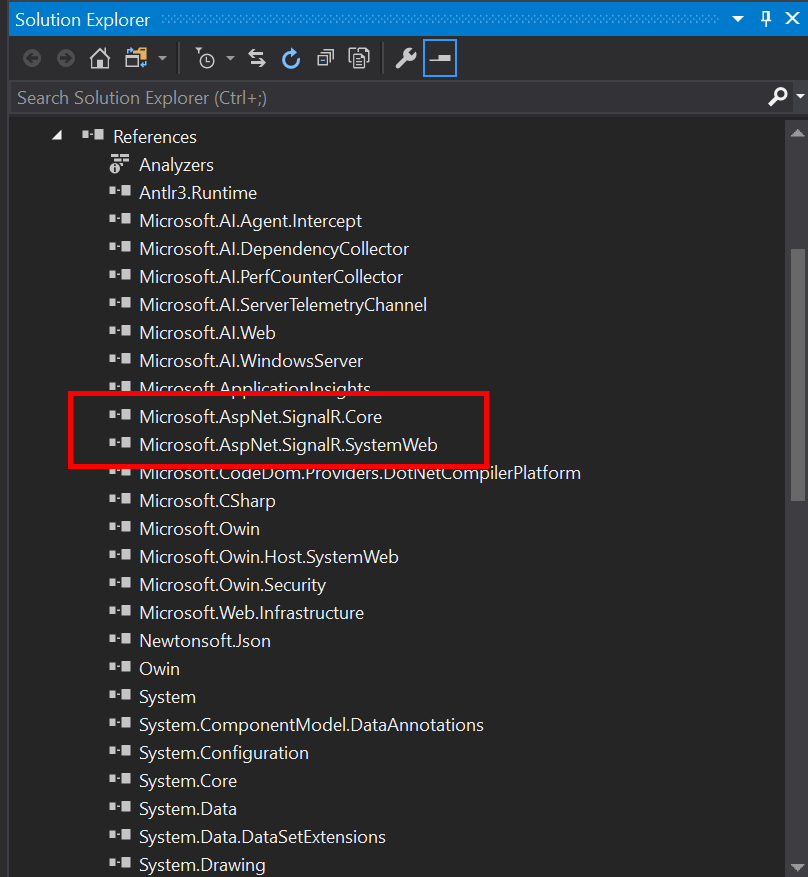Select Microsoft.AI.ServerTelemetryChannel reference
808x877 pixels.
(x=283, y=305)
